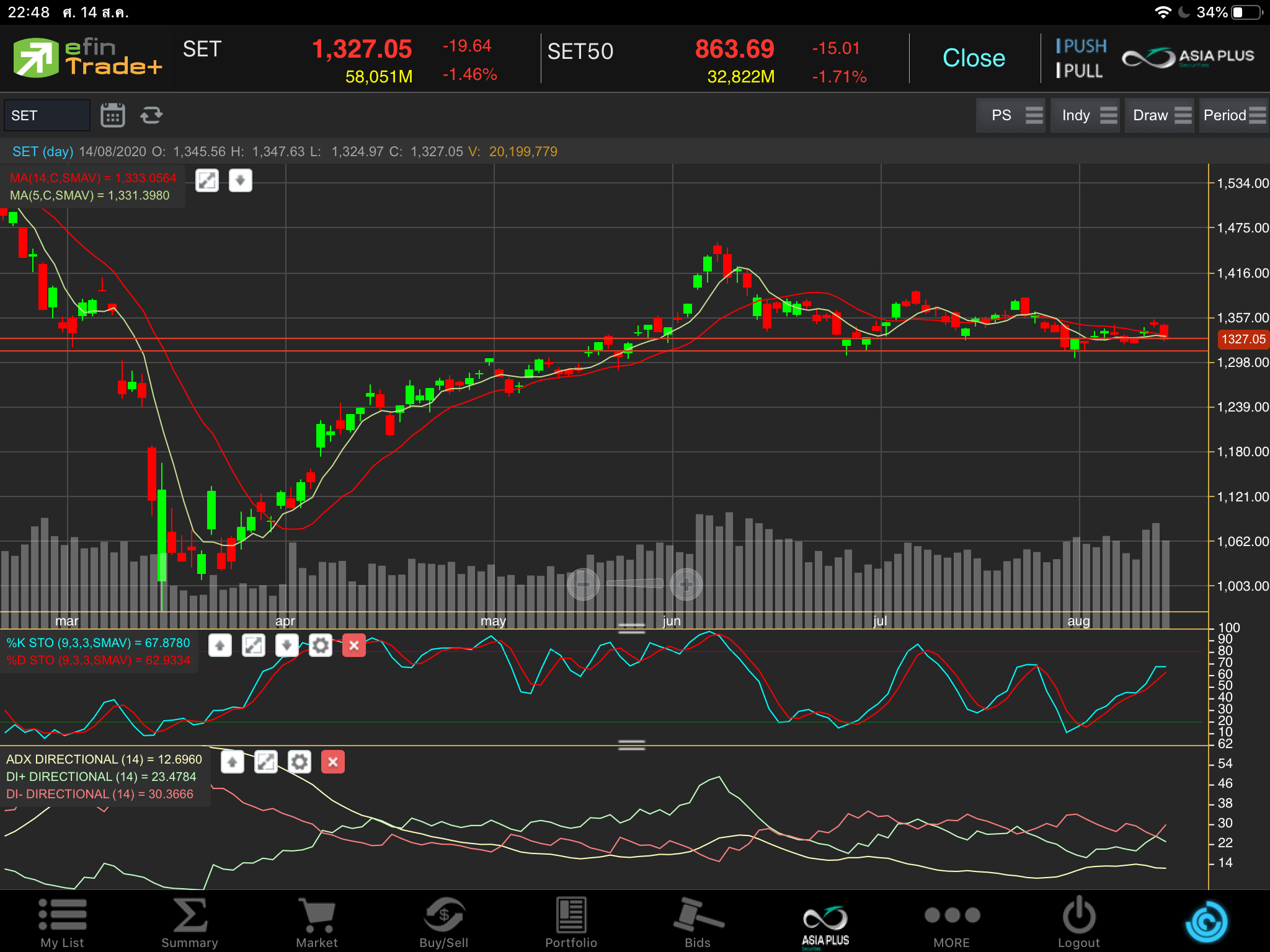Open the PS dropdown menu
The width and height of the screenshot is (1270, 952).
coord(1011,115)
